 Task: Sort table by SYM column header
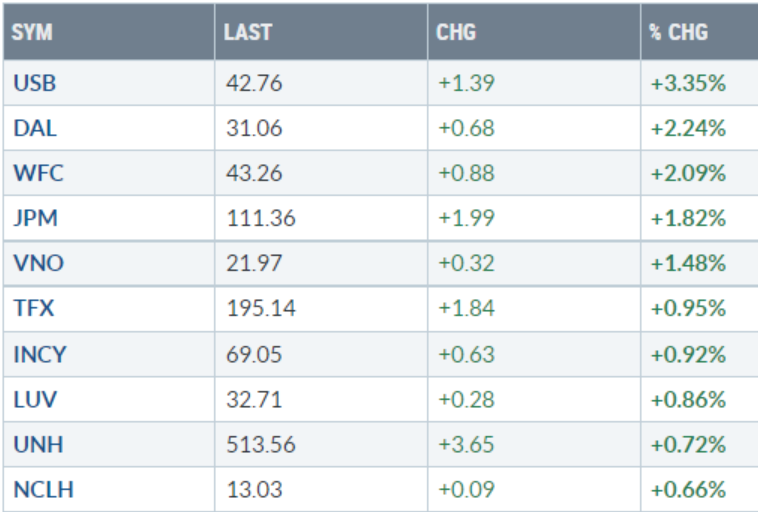(33, 32)
